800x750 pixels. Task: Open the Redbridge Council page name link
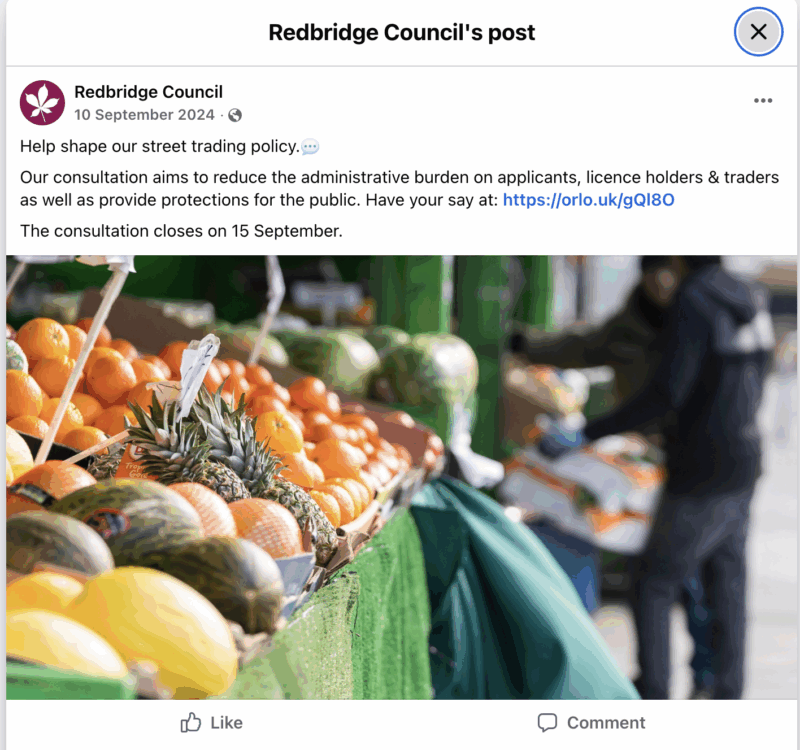[148, 92]
